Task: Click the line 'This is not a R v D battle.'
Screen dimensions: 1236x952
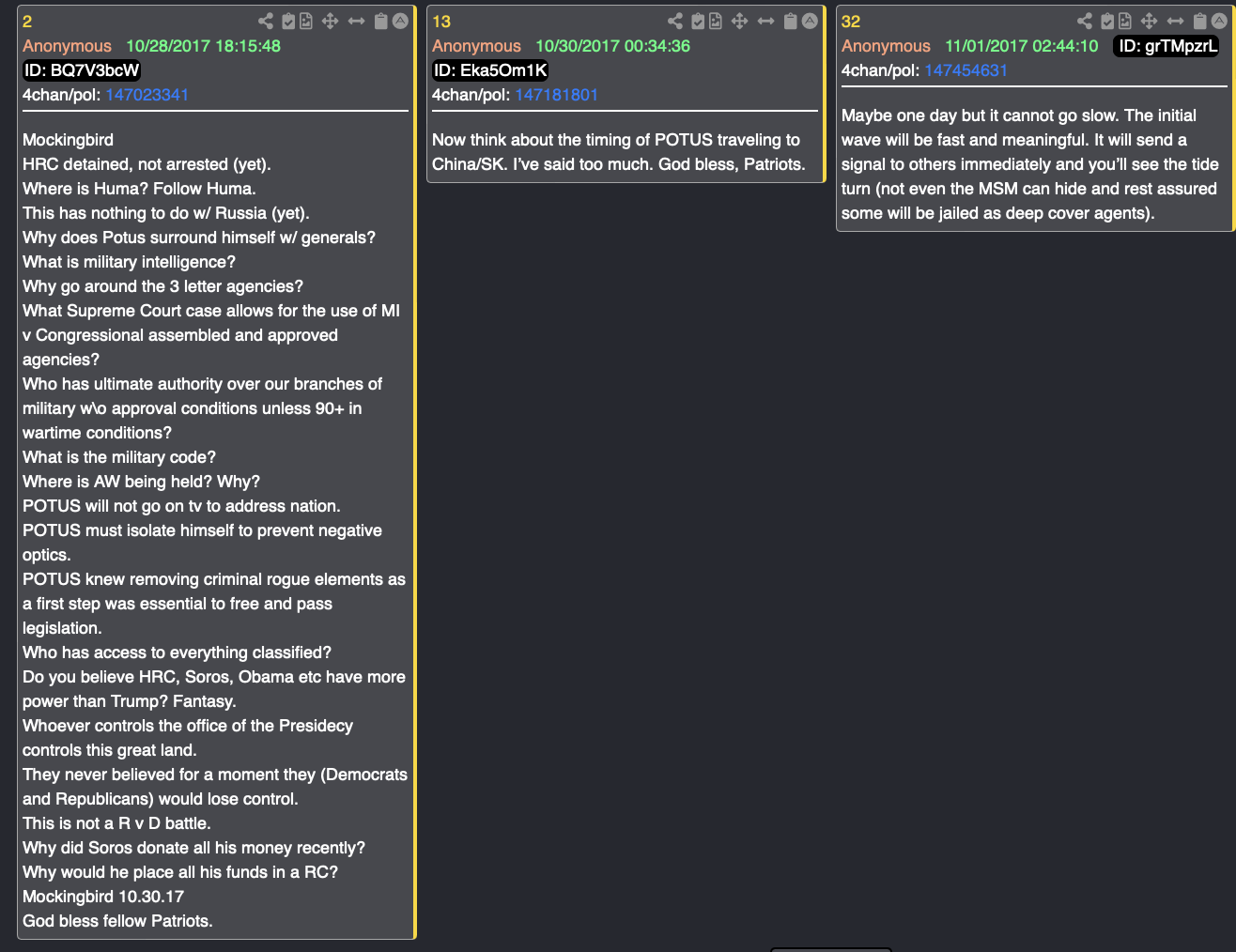Action: click(116, 823)
